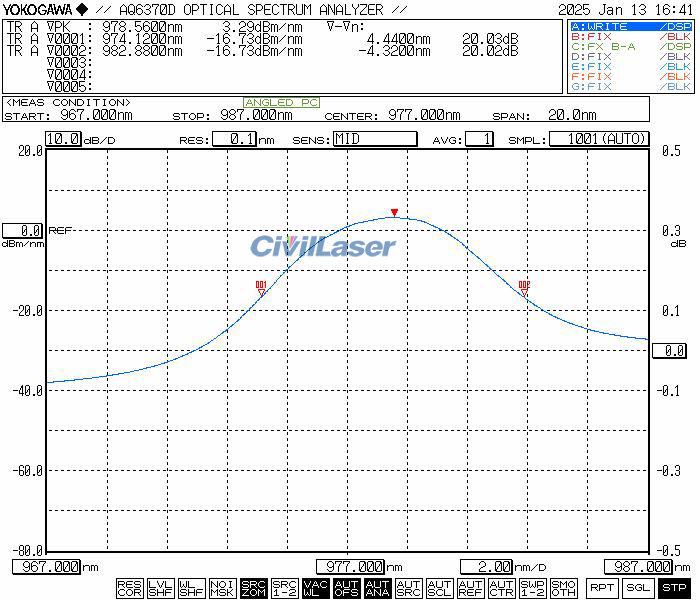Click the CENTER 977.000nm condition text
The height and width of the screenshot is (600, 700).
[392, 115]
